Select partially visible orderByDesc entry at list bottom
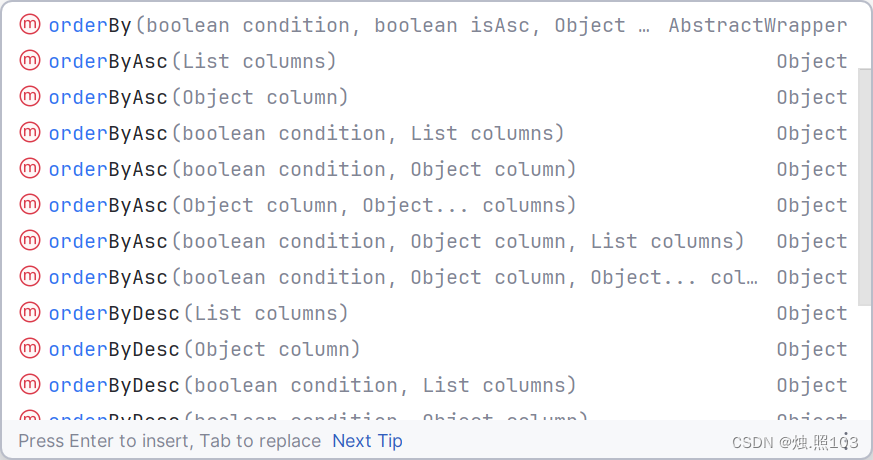The image size is (873, 460). coord(433,415)
